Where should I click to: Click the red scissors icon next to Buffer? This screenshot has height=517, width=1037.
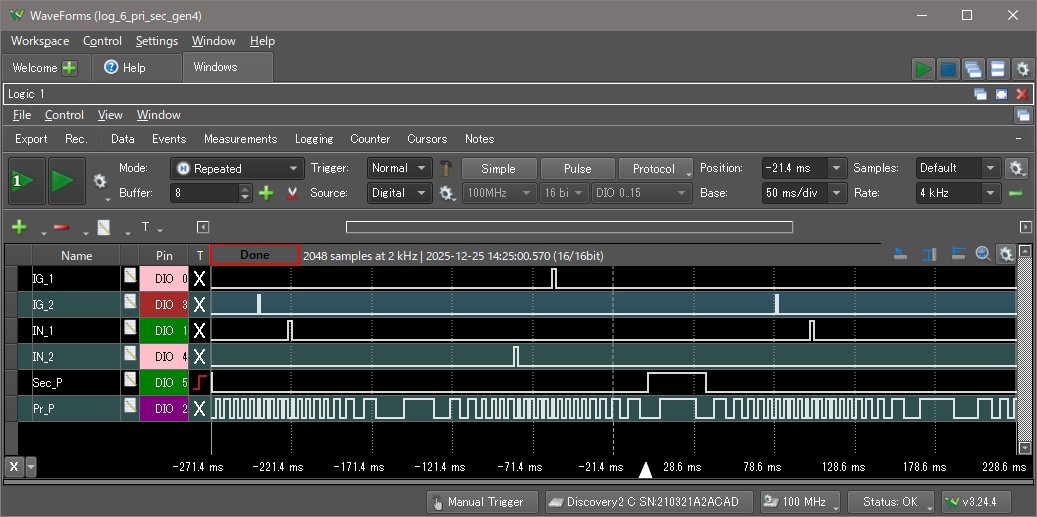(293, 193)
